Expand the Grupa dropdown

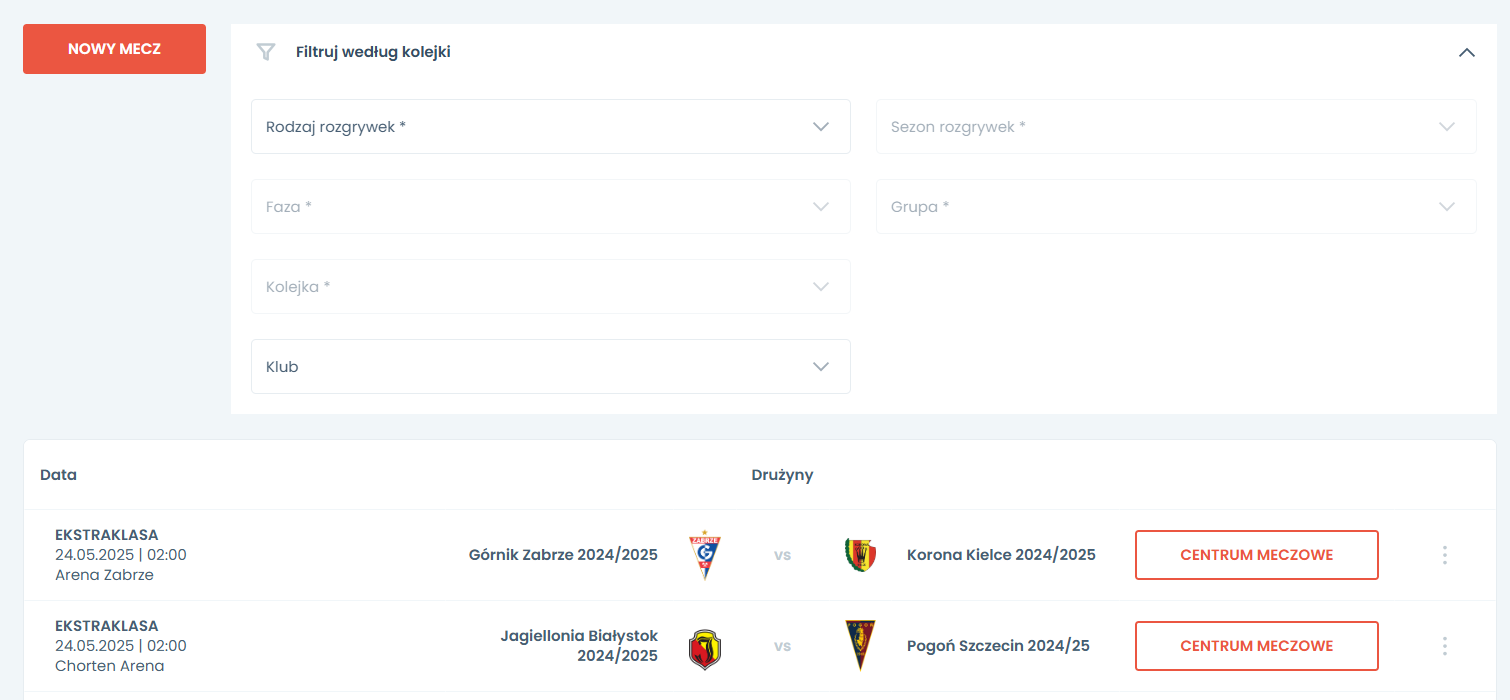pyautogui.click(x=1175, y=207)
